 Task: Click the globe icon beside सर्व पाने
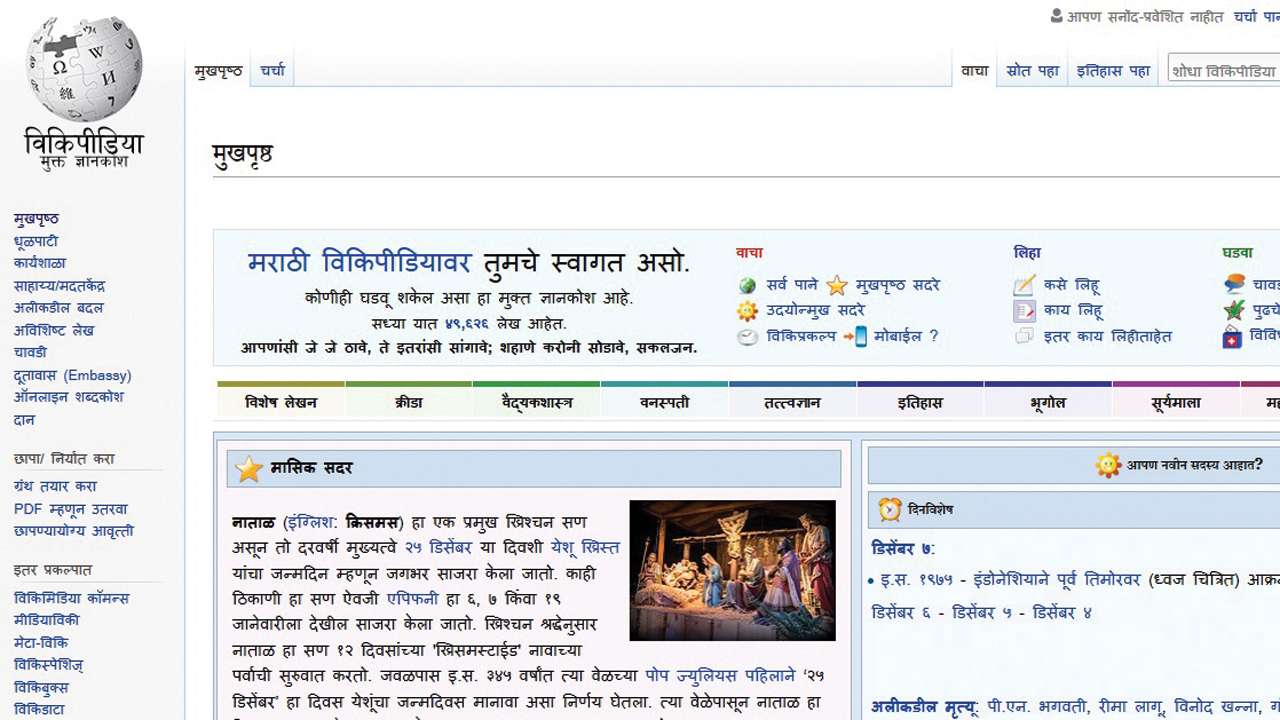(748, 286)
